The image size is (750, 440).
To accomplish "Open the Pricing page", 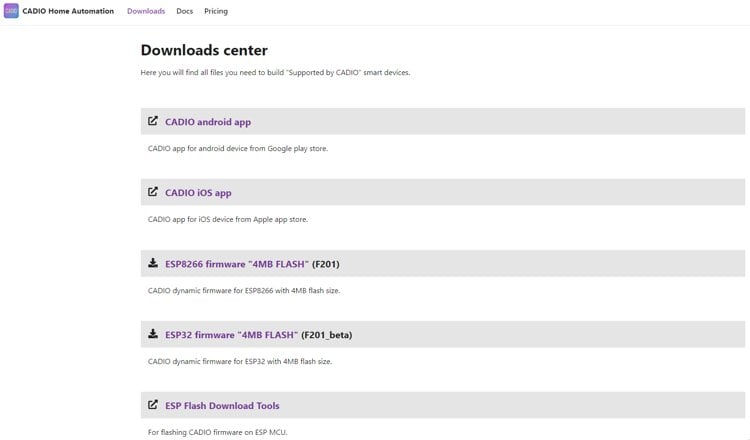I will coord(215,11).
